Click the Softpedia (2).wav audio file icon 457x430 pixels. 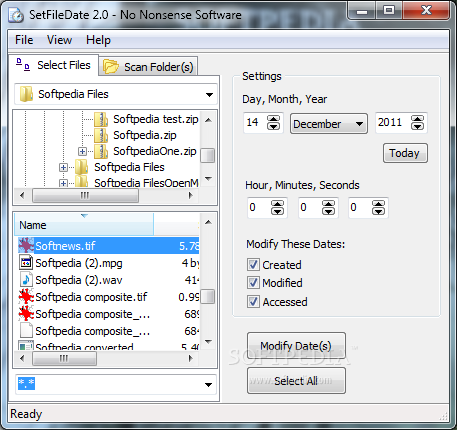click(26, 280)
